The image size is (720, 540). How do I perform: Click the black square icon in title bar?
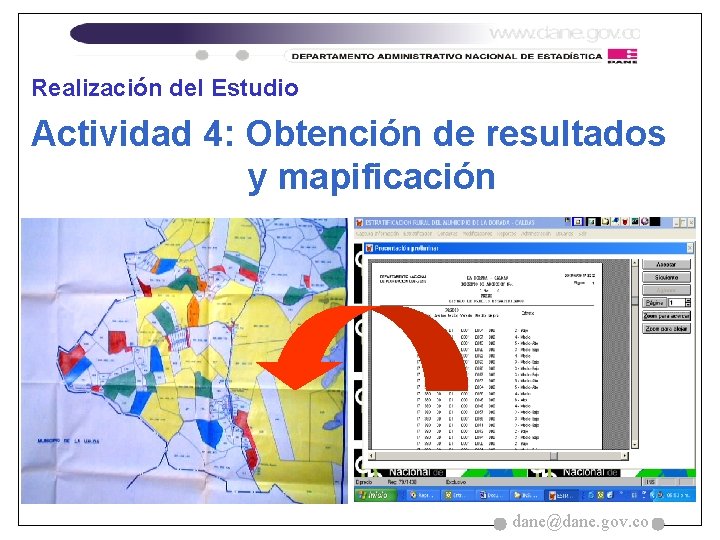point(655,222)
